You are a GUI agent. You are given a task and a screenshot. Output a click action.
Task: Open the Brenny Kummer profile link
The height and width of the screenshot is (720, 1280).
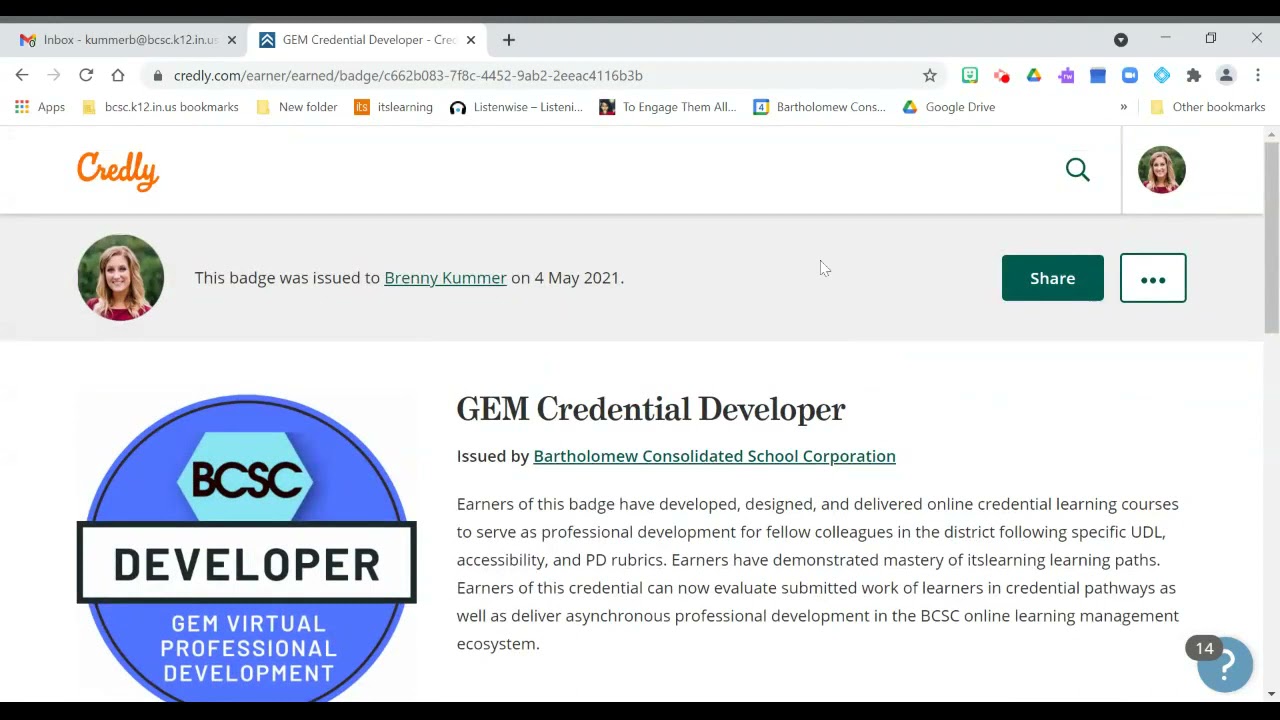[x=445, y=278]
